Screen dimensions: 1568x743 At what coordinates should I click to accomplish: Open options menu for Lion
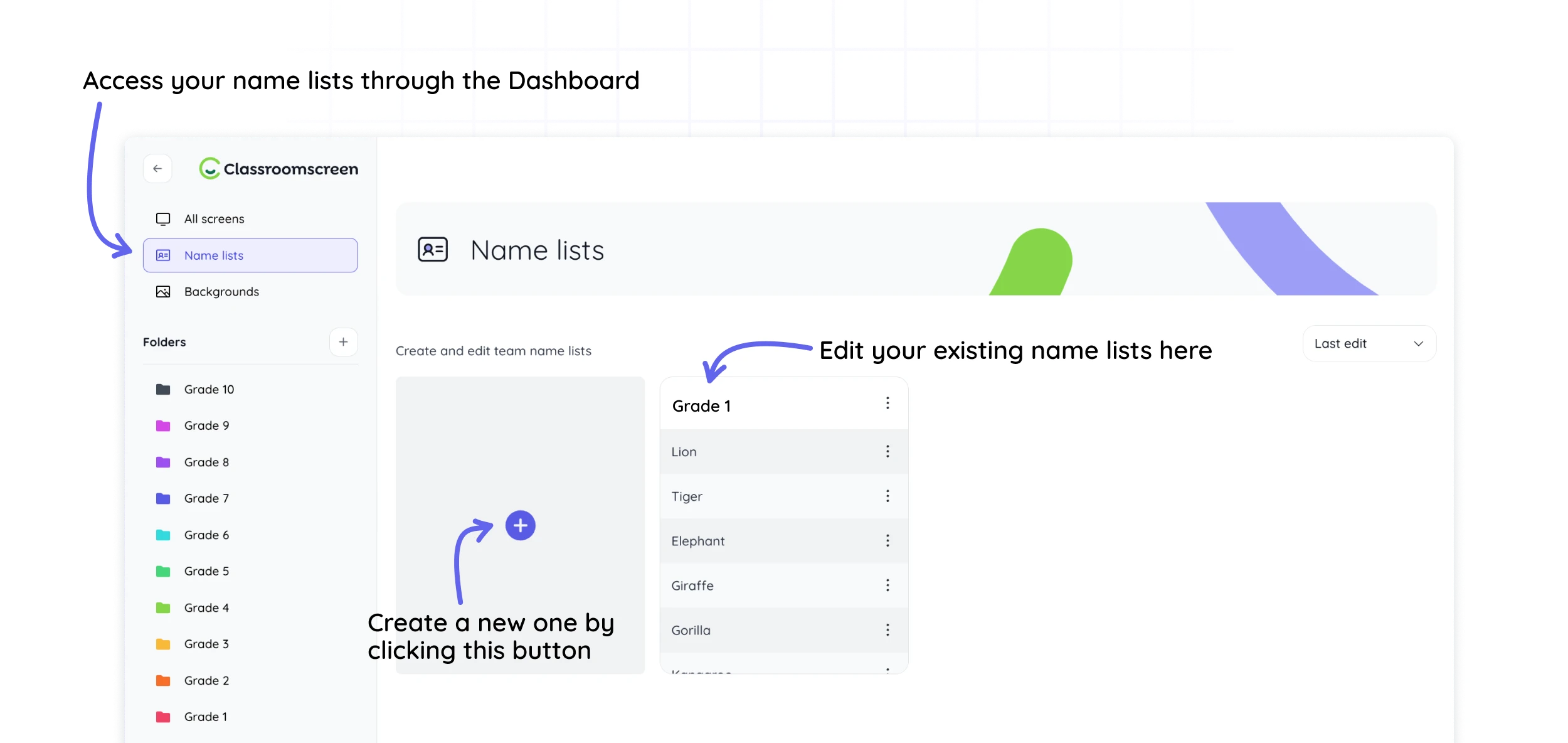coord(887,452)
